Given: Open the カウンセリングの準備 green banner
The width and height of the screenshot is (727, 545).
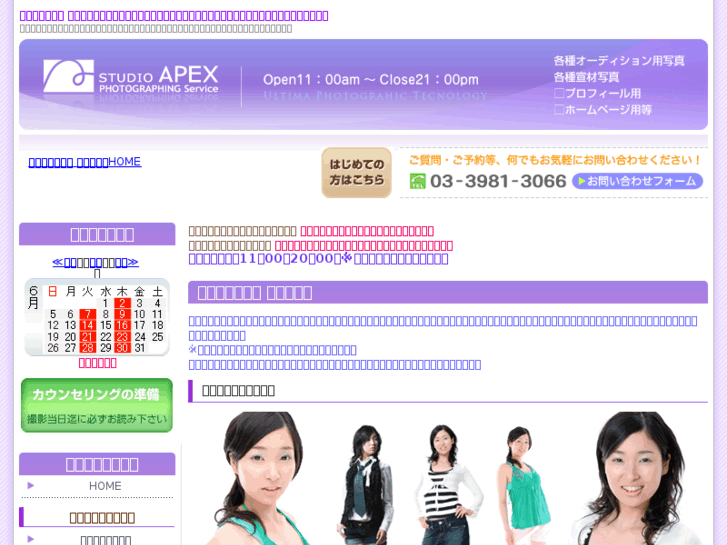Looking at the screenshot, I should [x=97, y=405].
